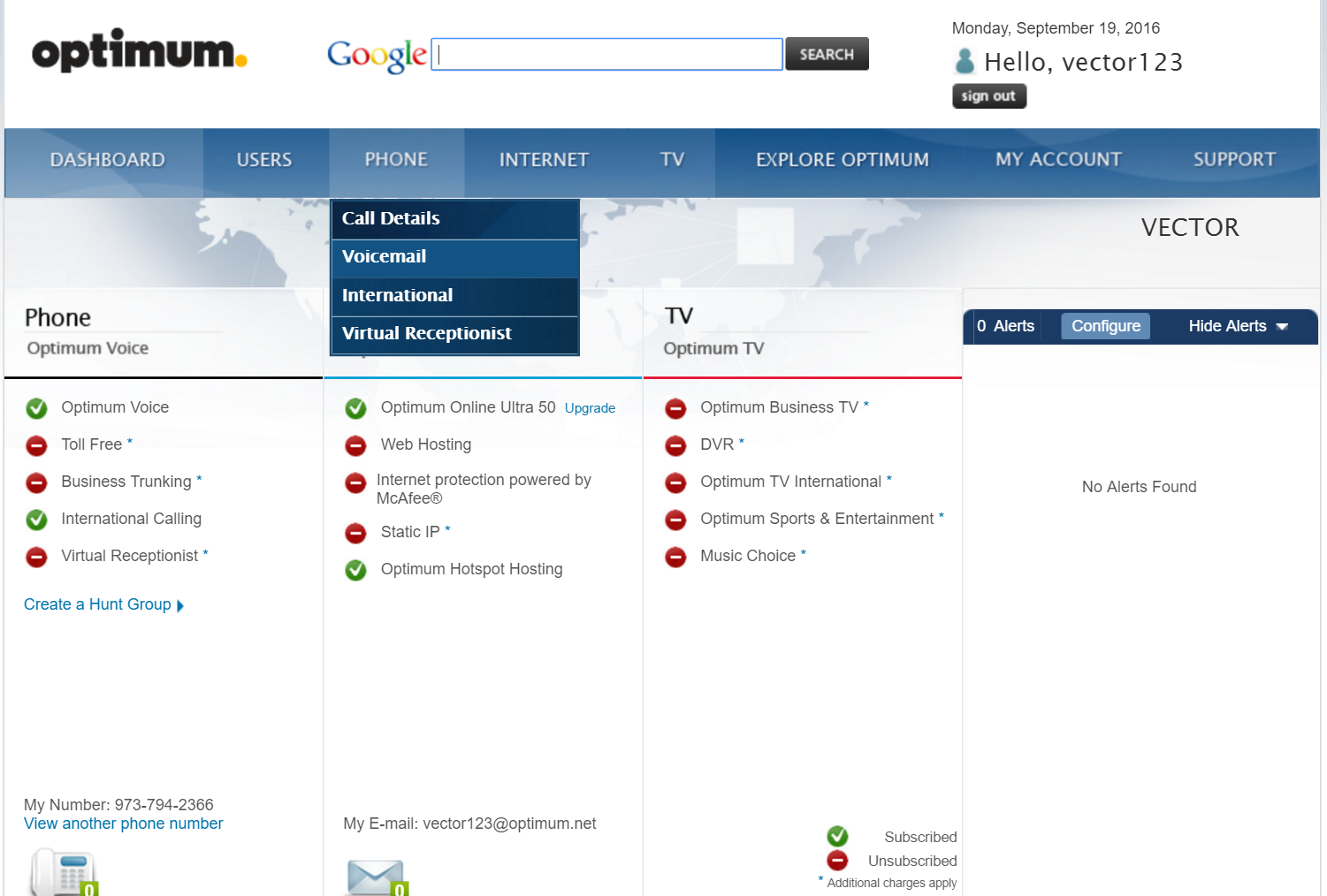Viewport: 1327px width, 896px height.
Task: Click the My E-mail vector123@optimum.net text
Action: tap(469, 824)
